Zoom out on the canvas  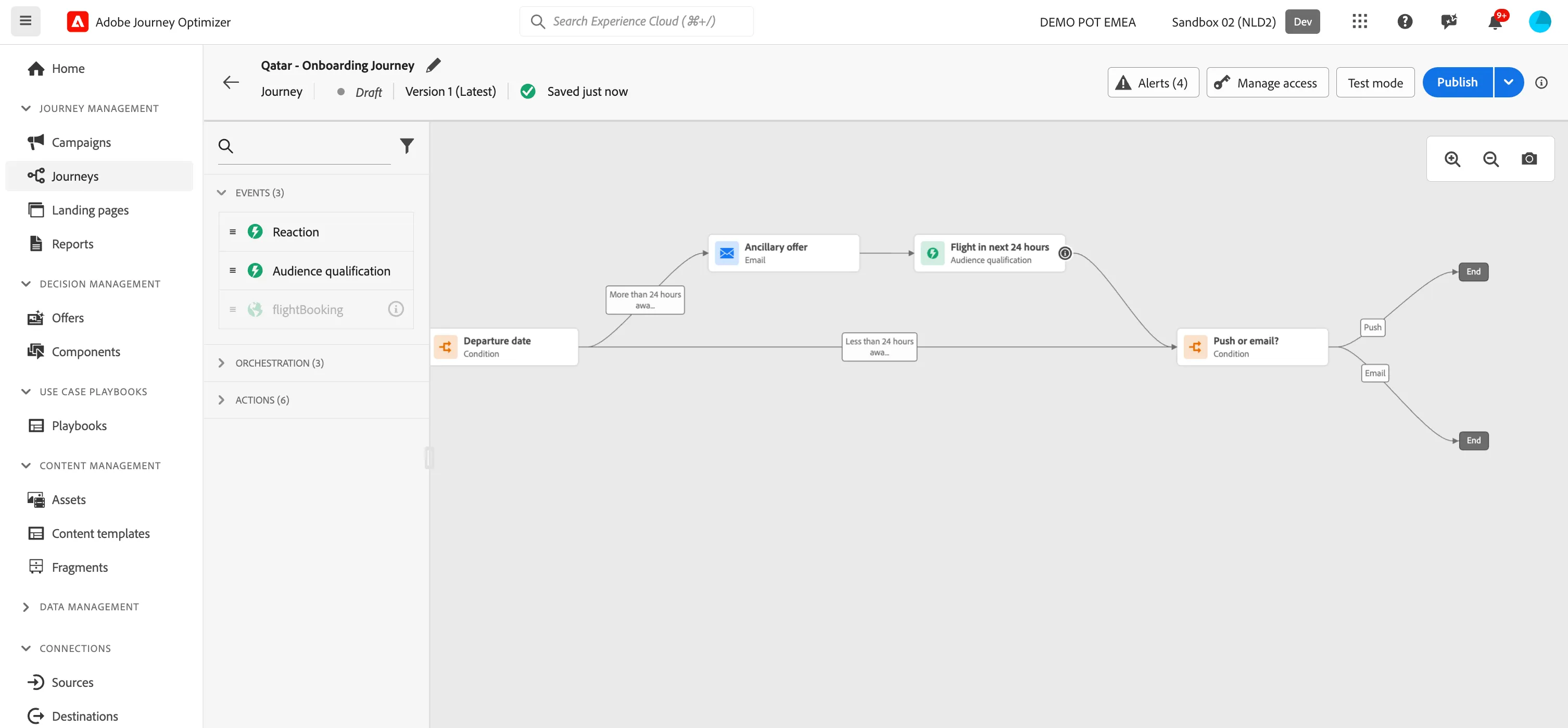pos(1491,159)
